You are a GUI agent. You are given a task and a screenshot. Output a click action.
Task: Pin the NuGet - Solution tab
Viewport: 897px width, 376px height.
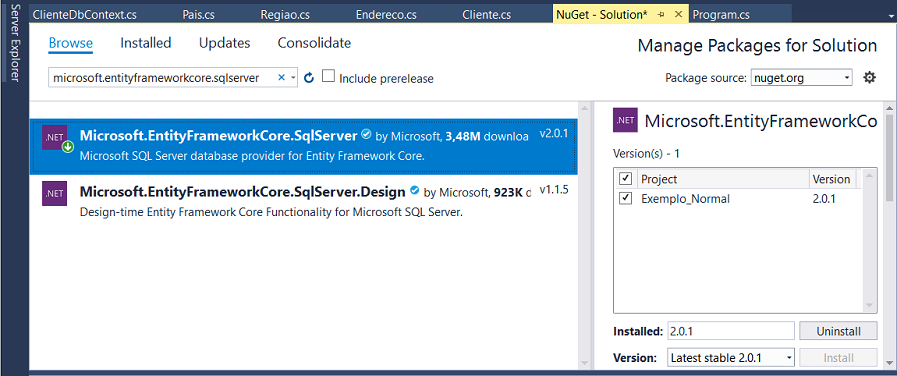click(x=661, y=15)
